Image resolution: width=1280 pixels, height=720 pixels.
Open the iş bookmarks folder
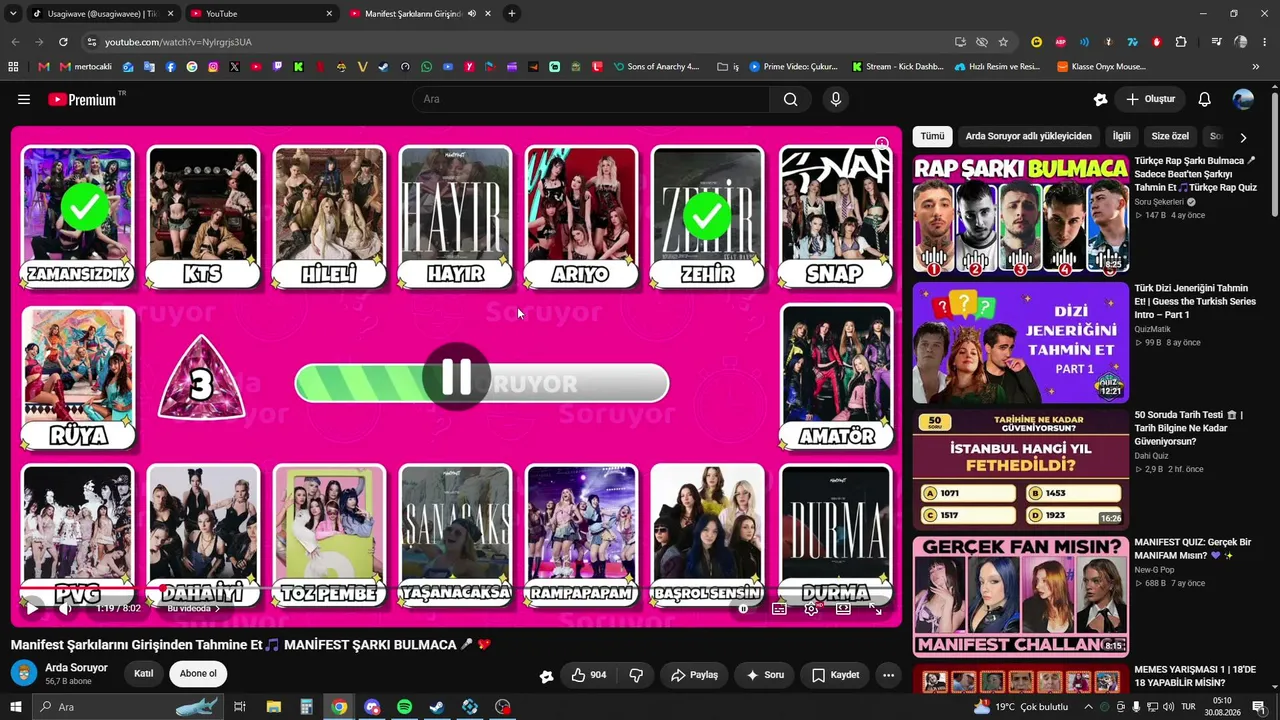click(728, 67)
